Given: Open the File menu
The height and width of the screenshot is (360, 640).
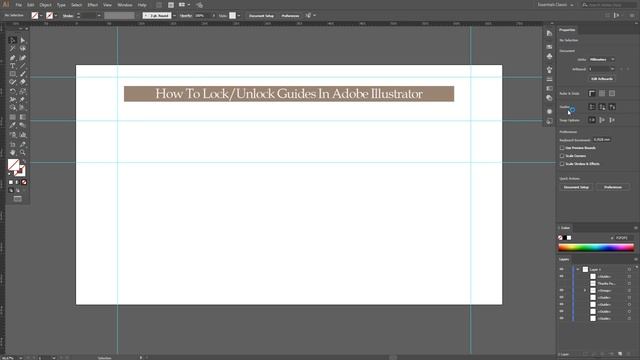Looking at the screenshot, I should (18, 5).
